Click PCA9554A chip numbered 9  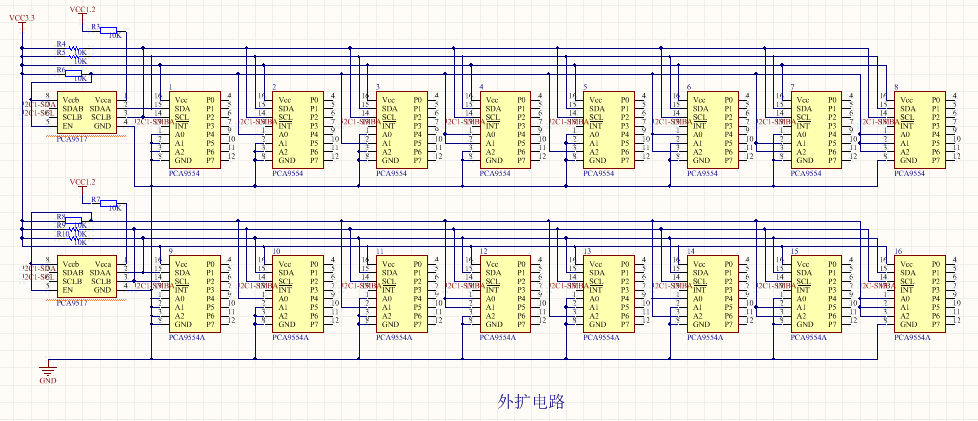[x=194, y=294]
